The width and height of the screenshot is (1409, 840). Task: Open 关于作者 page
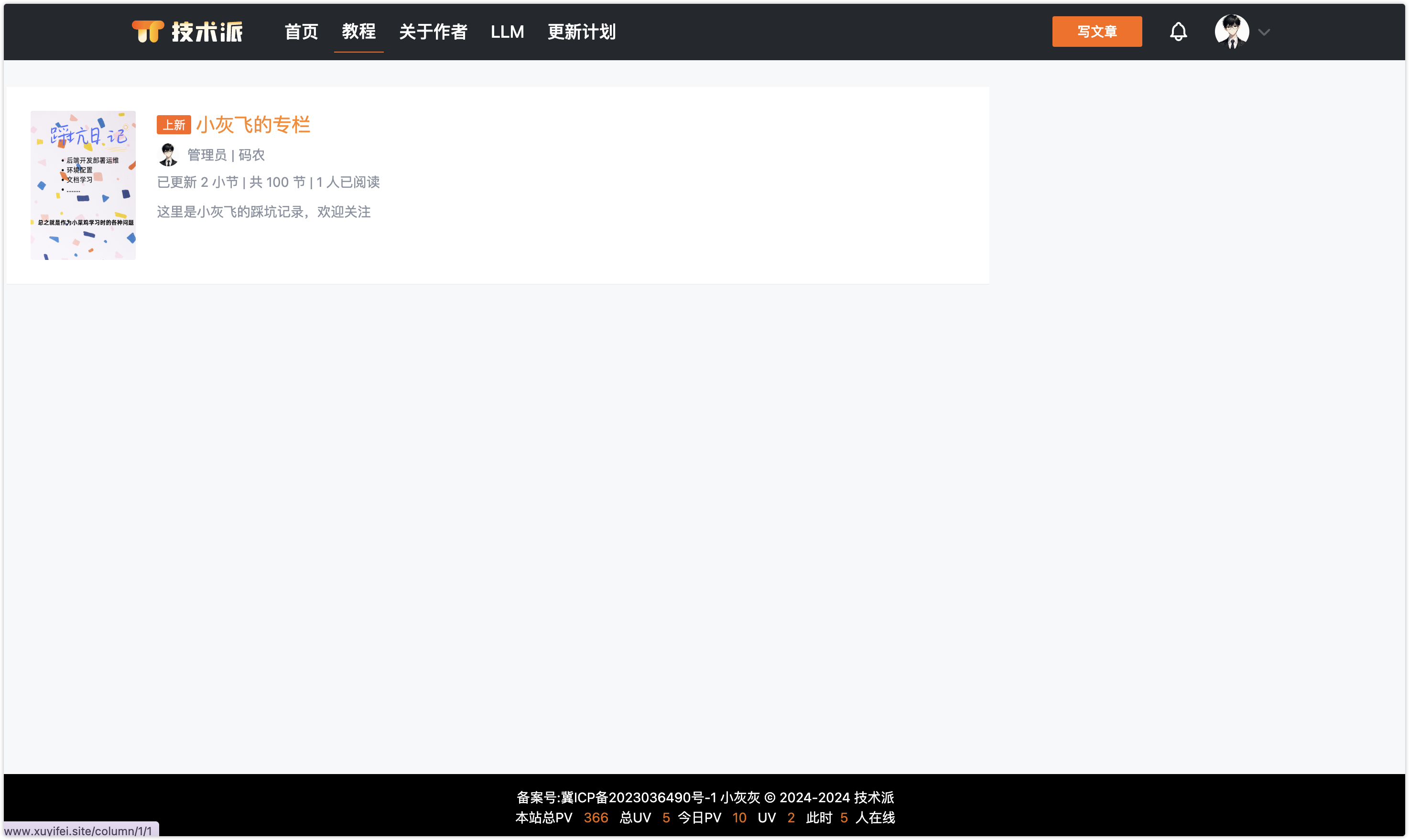tap(433, 32)
